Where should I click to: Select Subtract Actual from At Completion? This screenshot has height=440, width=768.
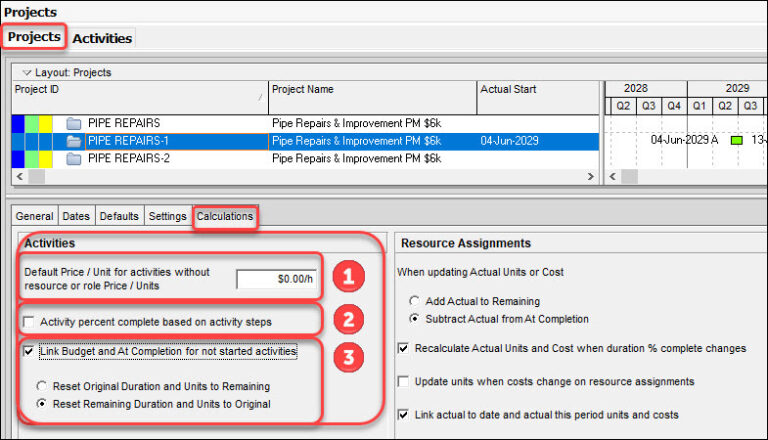[415, 319]
